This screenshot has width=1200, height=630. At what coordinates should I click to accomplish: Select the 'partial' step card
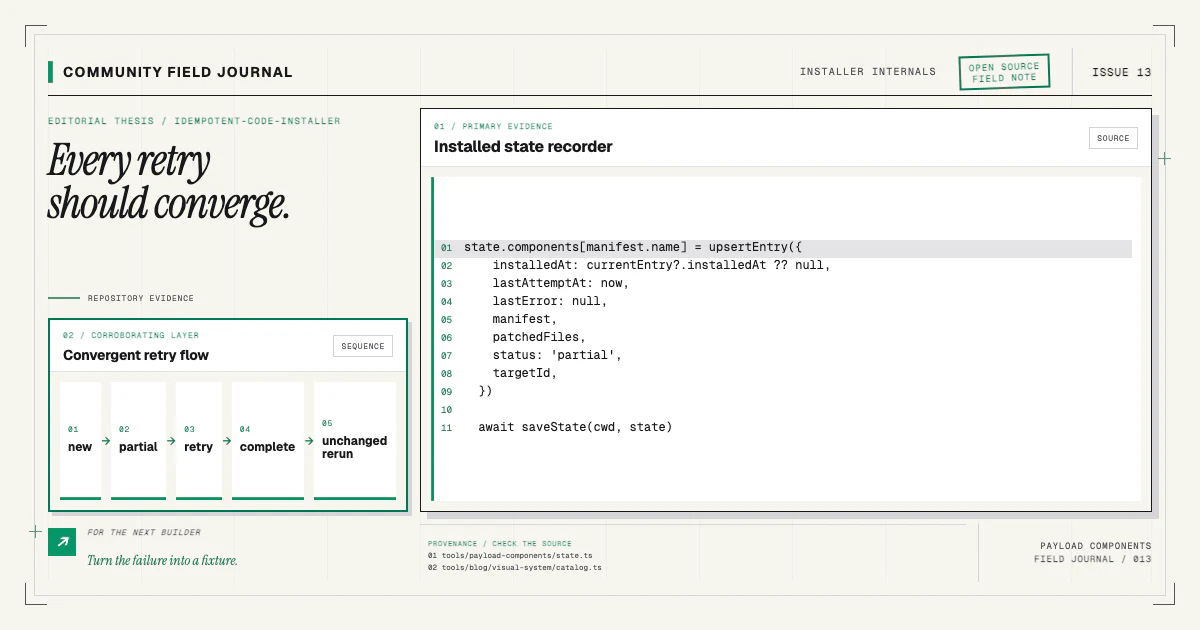pyautogui.click(x=138, y=440)
